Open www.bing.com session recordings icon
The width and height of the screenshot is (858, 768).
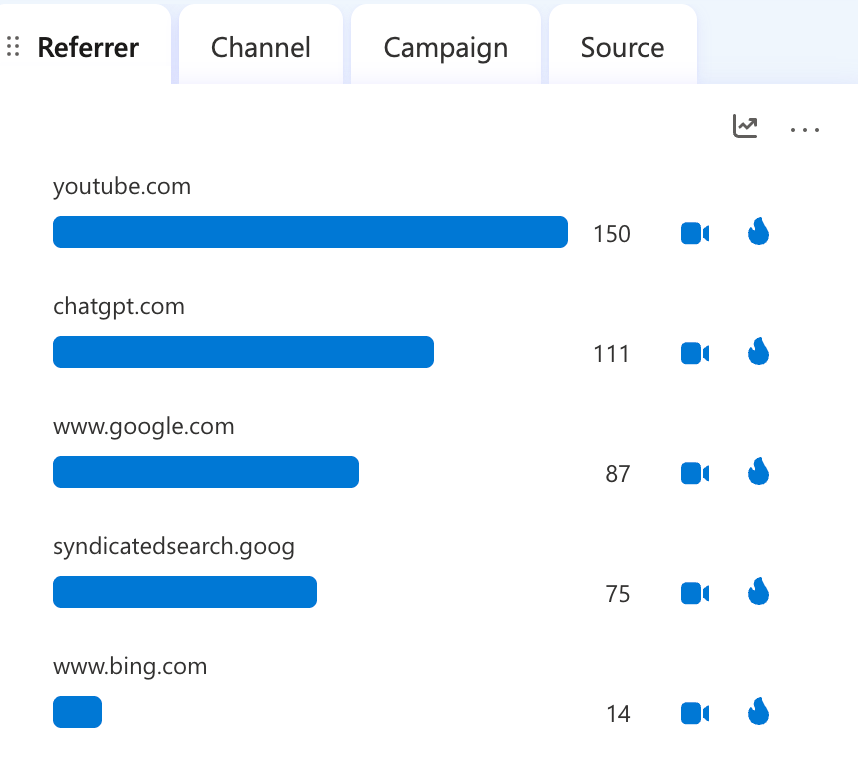(695, 713)
